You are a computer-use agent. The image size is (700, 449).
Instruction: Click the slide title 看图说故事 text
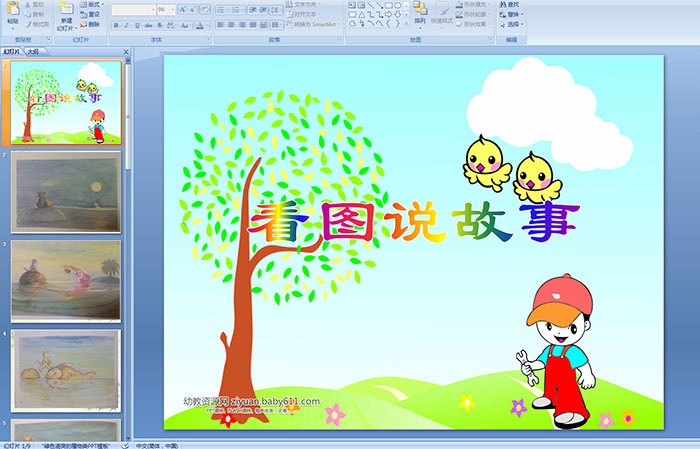pyautogui.click(x=414, y=221)
